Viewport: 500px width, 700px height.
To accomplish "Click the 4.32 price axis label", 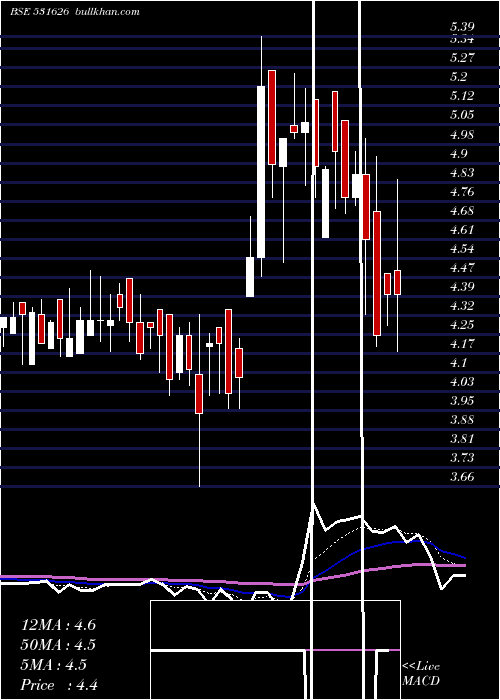I will point(462,306).
